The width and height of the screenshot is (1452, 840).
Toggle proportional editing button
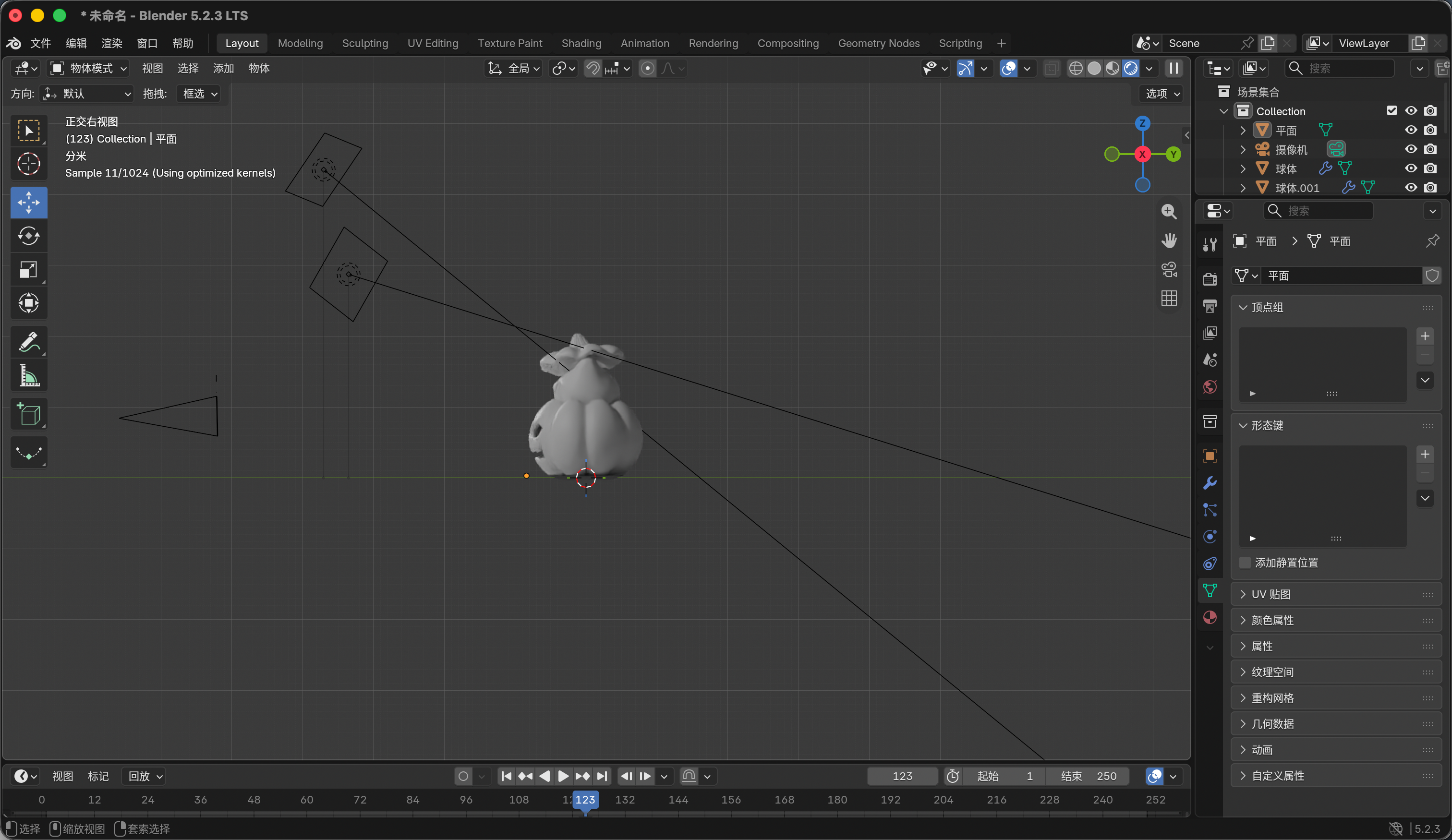[648, 69]
